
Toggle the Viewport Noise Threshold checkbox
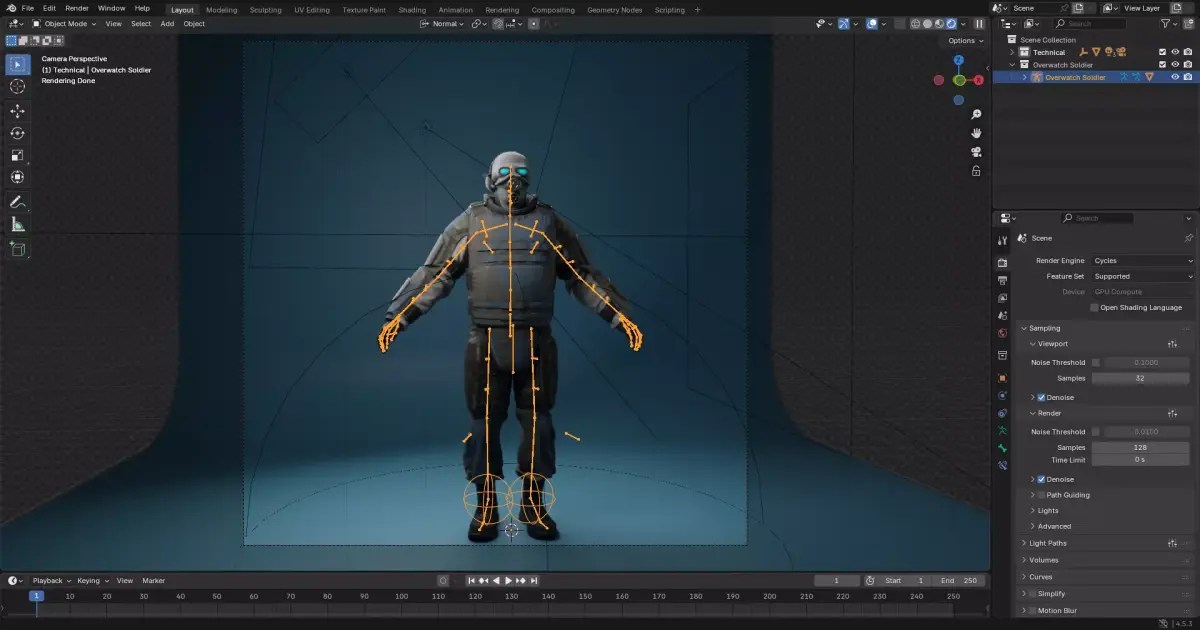point(1095,363)
